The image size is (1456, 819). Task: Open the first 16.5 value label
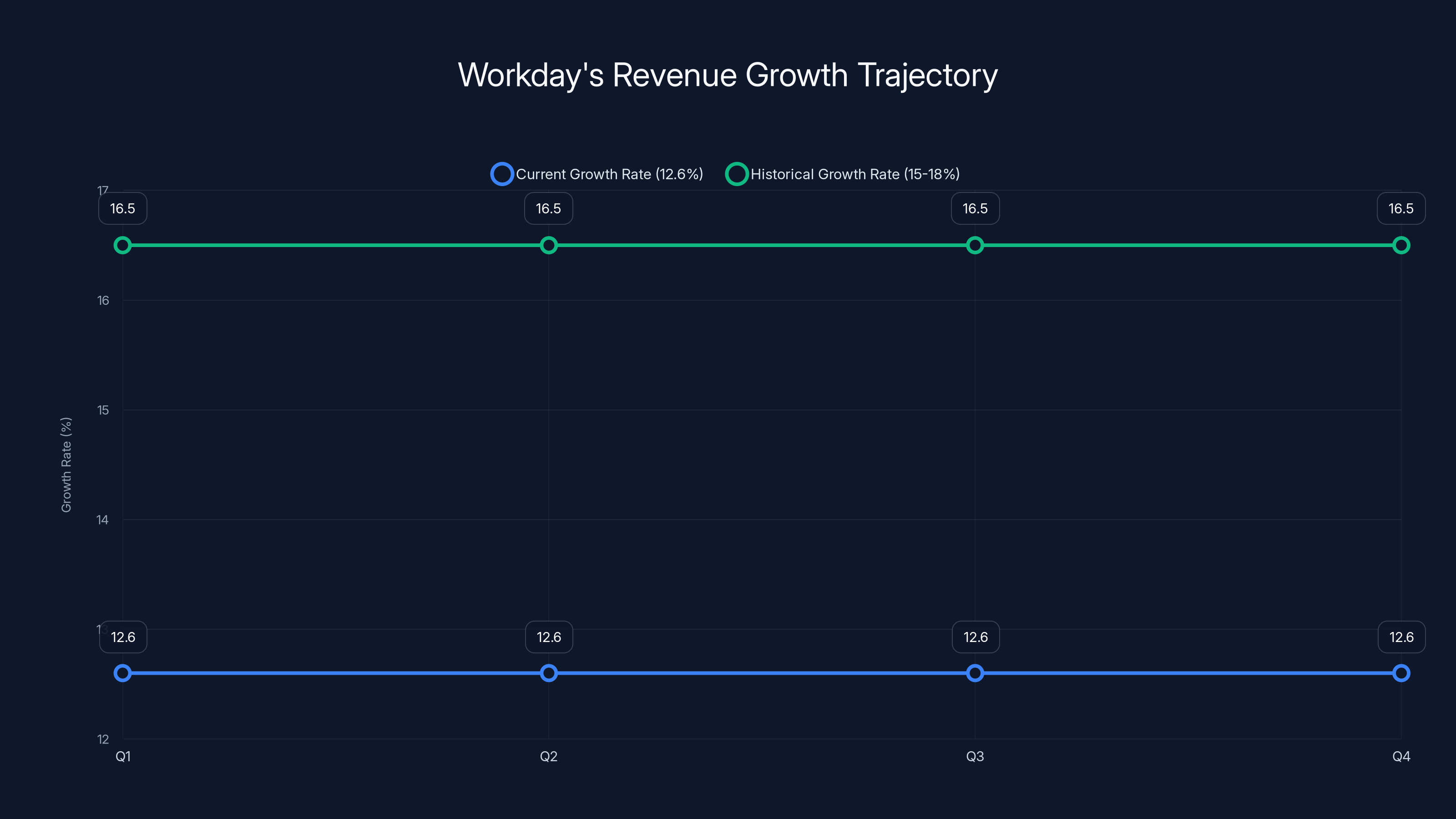(123, 208)
